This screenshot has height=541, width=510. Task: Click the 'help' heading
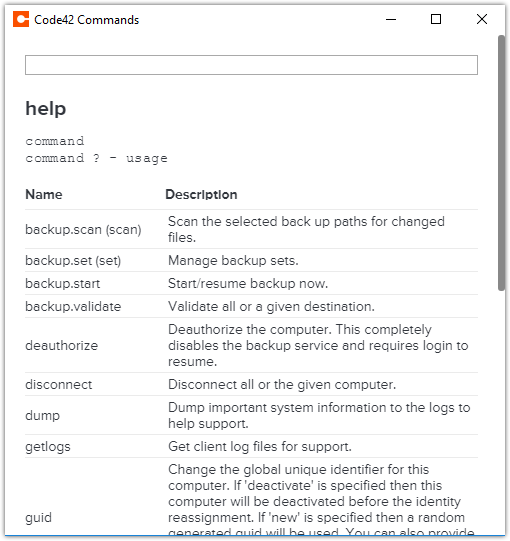[46, 109]
